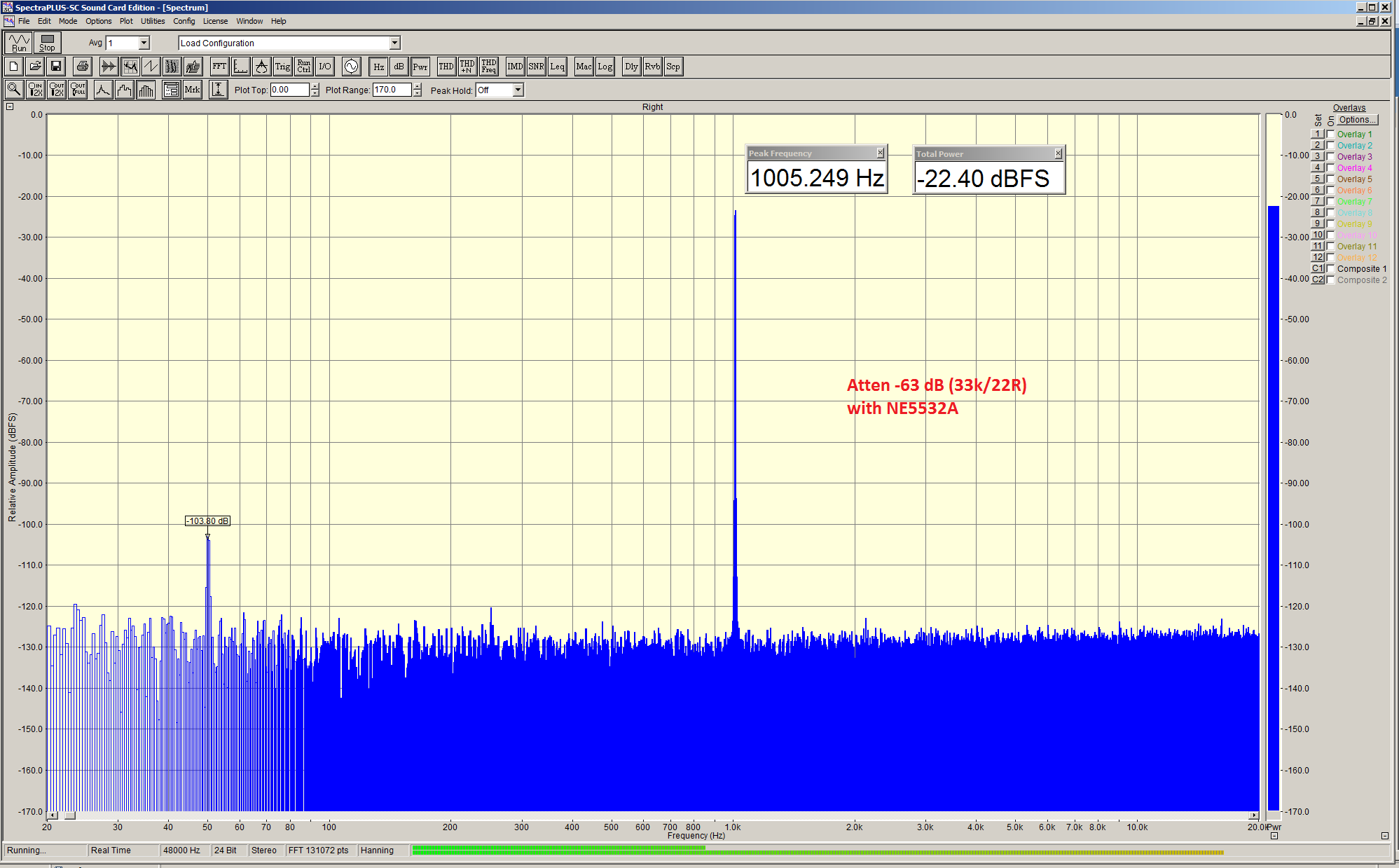Enable the Composite 1 checkbox

tap(1330, 268)
